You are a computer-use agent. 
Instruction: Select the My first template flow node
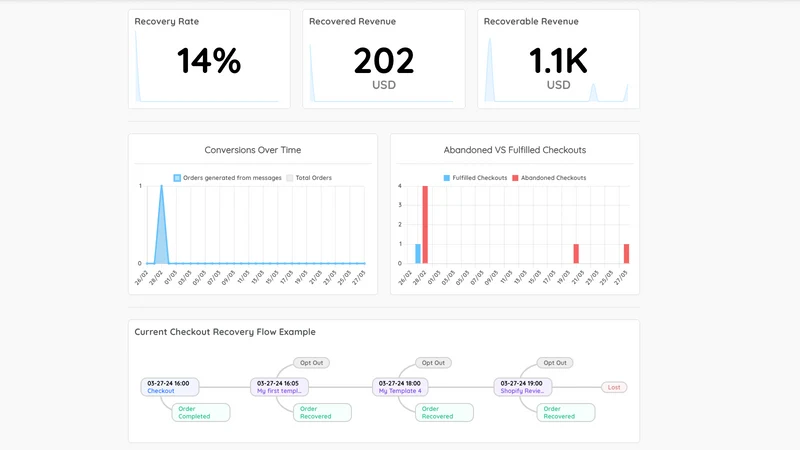(280, 387)
